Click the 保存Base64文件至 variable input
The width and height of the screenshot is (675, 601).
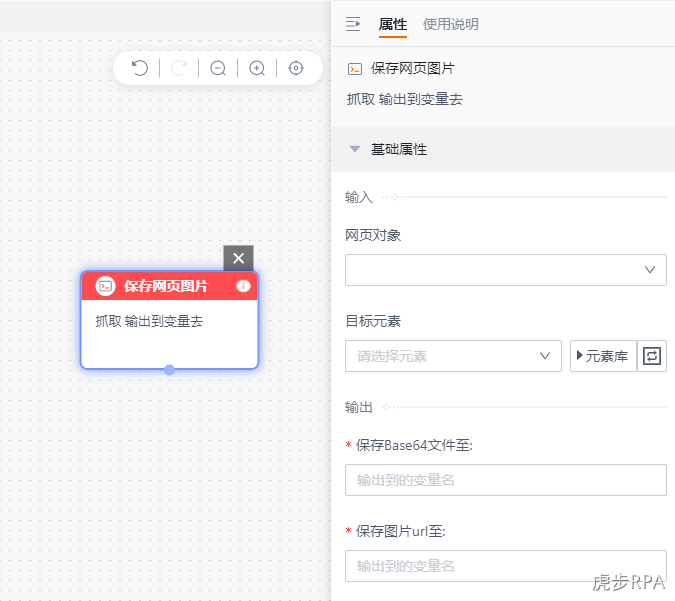click(x=506, y=480)
